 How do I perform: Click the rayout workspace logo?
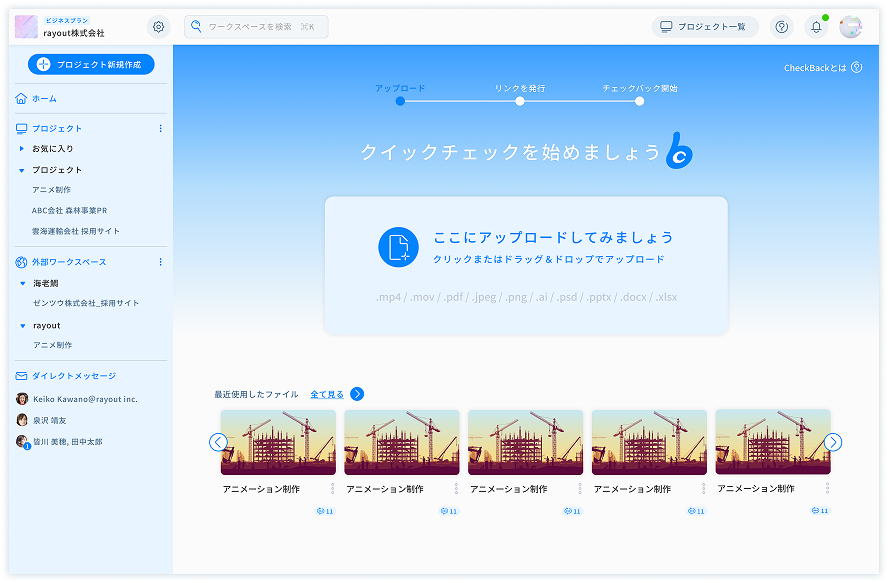click(26, 27)
